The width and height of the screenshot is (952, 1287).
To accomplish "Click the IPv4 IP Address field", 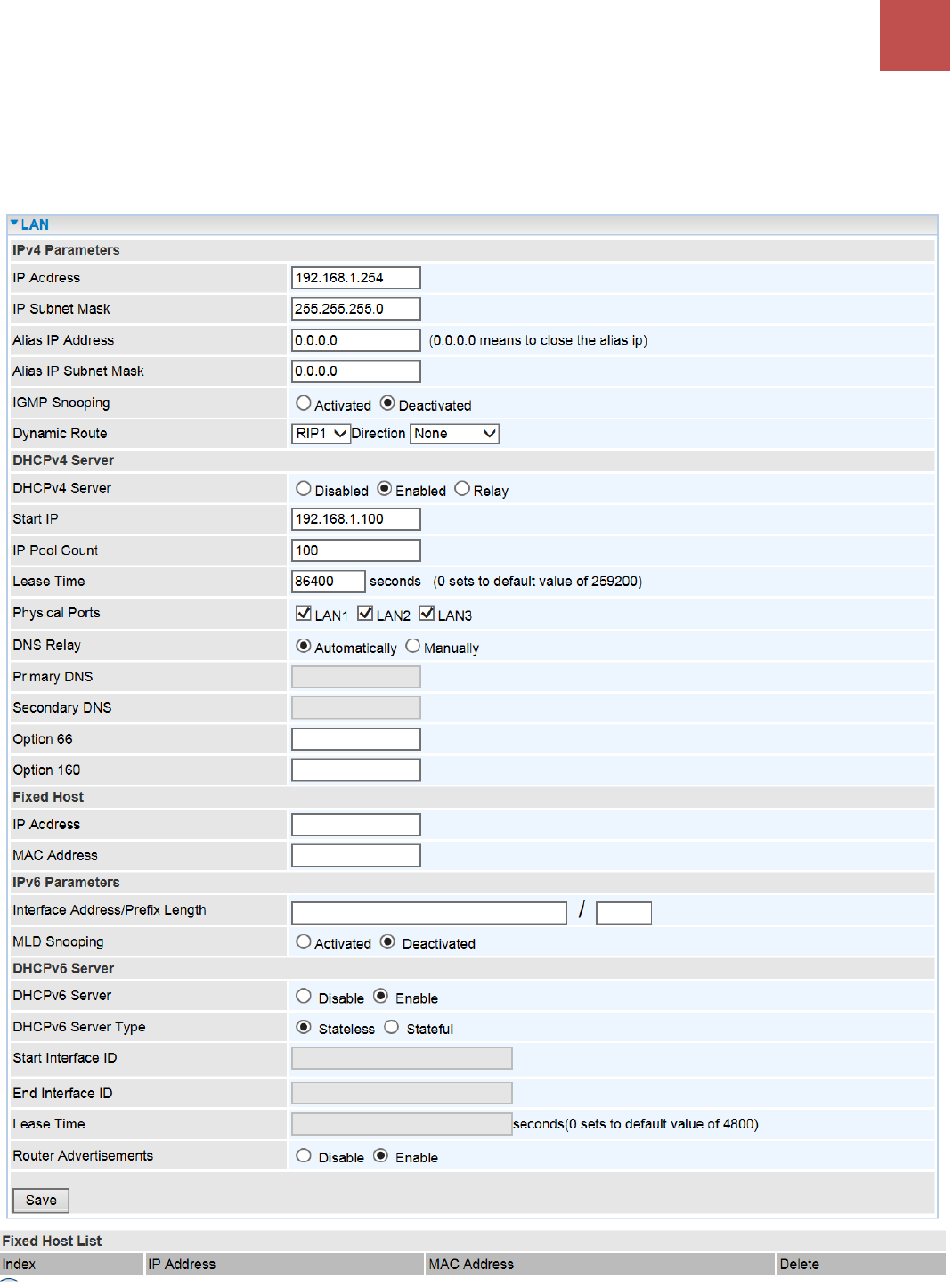I will point(356,278).
